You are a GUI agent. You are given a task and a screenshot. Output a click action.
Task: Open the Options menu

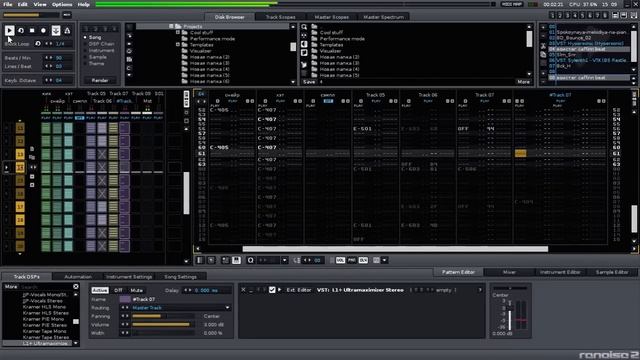click(62, 4)
